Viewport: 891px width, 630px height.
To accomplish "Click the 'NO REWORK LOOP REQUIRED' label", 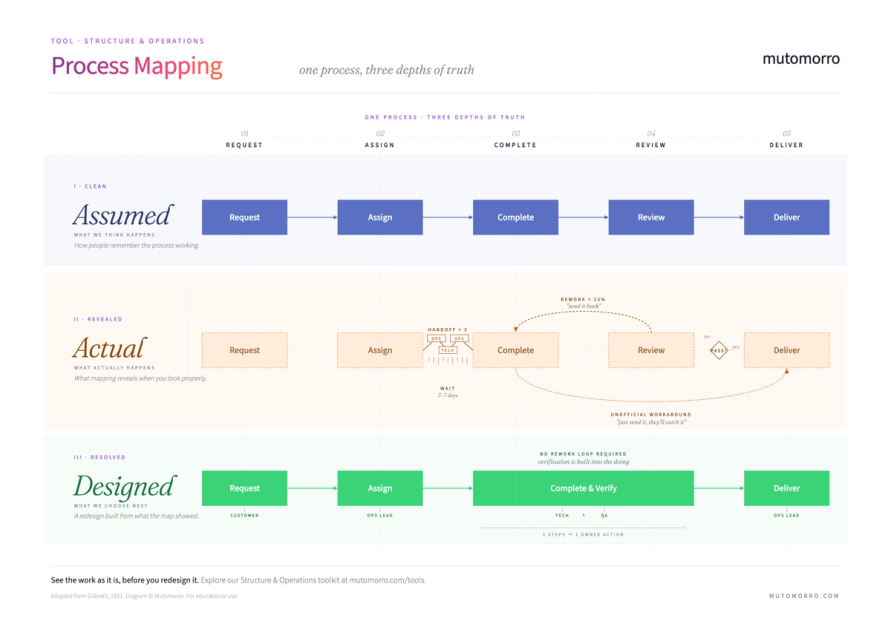I will click(x=583, y=454).
